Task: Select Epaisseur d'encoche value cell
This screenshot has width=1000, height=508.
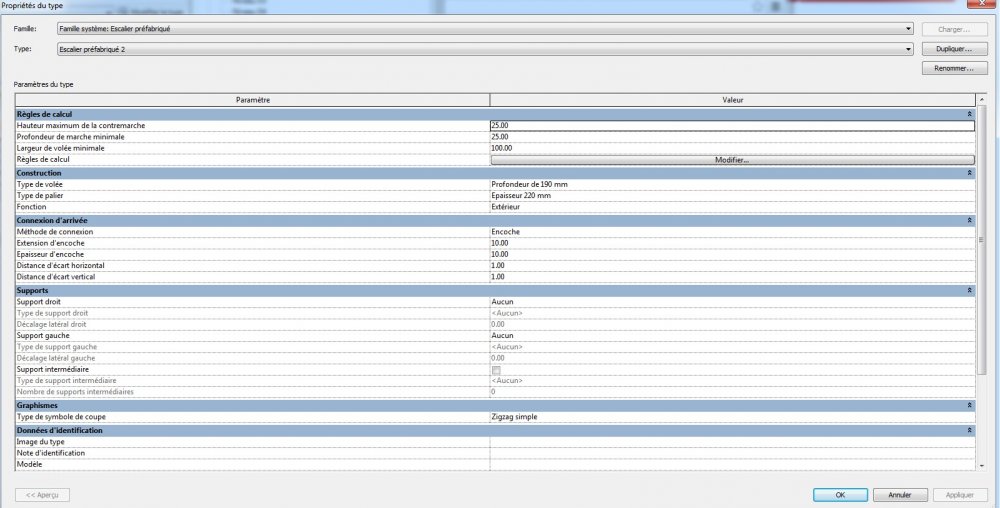Action: pos(732,254)
